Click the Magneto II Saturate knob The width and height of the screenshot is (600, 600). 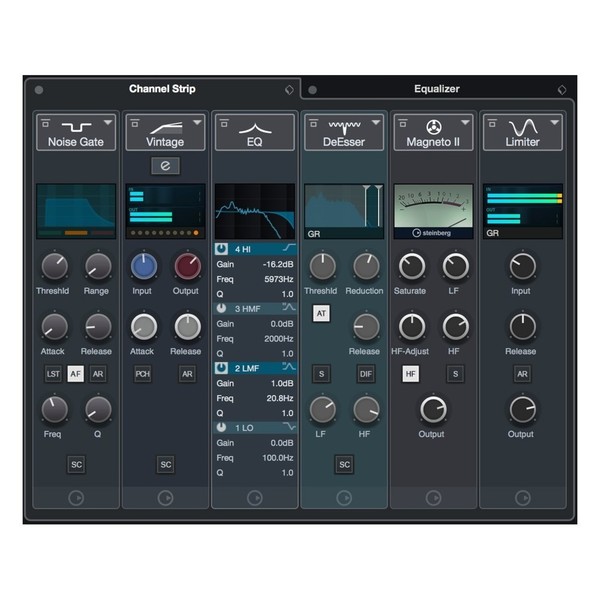coord(412,266)
